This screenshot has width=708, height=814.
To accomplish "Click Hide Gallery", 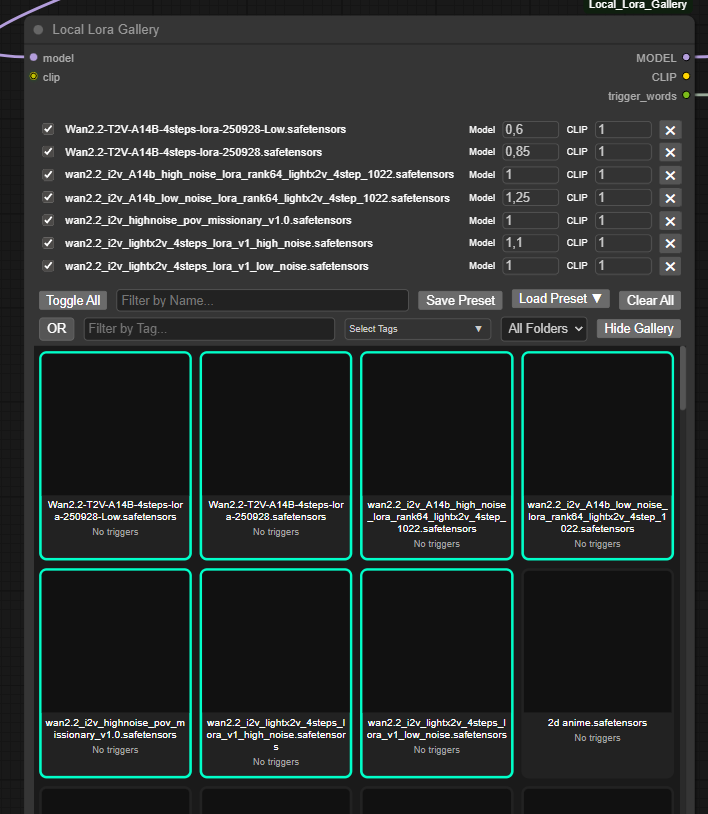I will 638,329.
